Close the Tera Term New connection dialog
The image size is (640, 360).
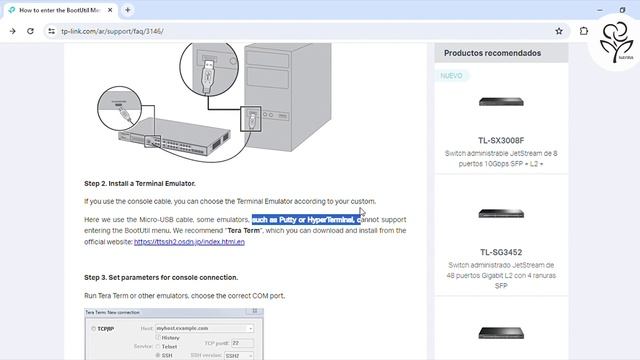pos(255,311)
